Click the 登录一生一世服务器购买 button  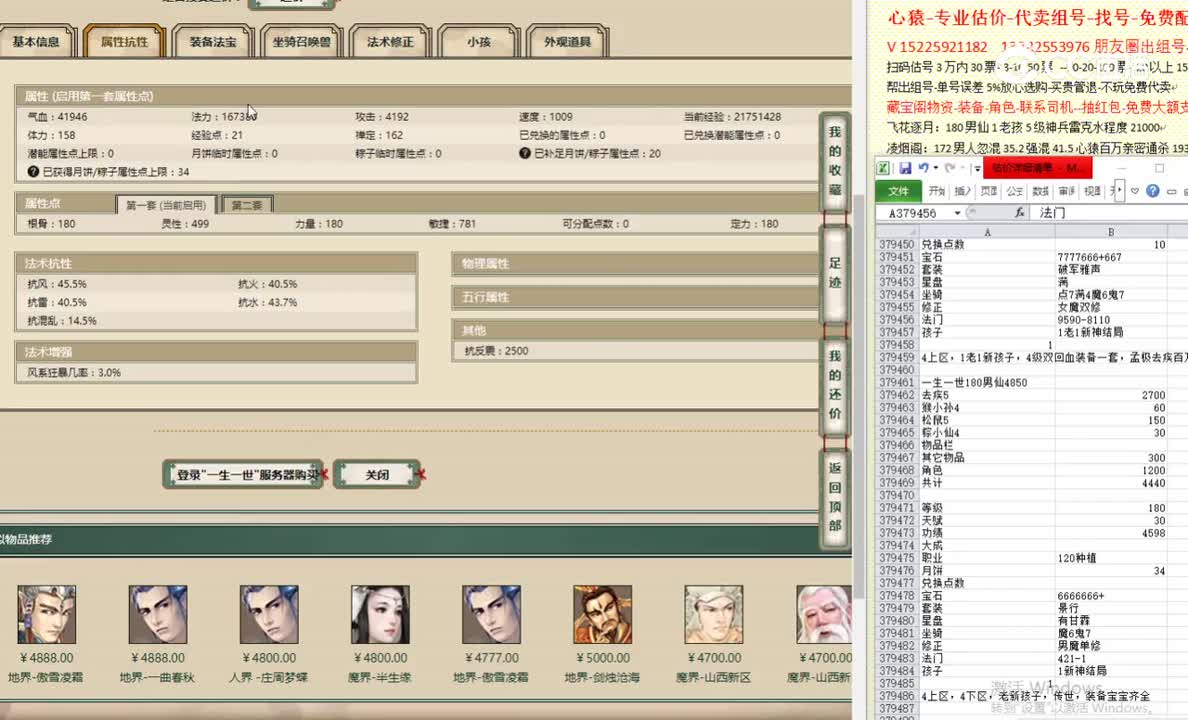pos(243,476)
